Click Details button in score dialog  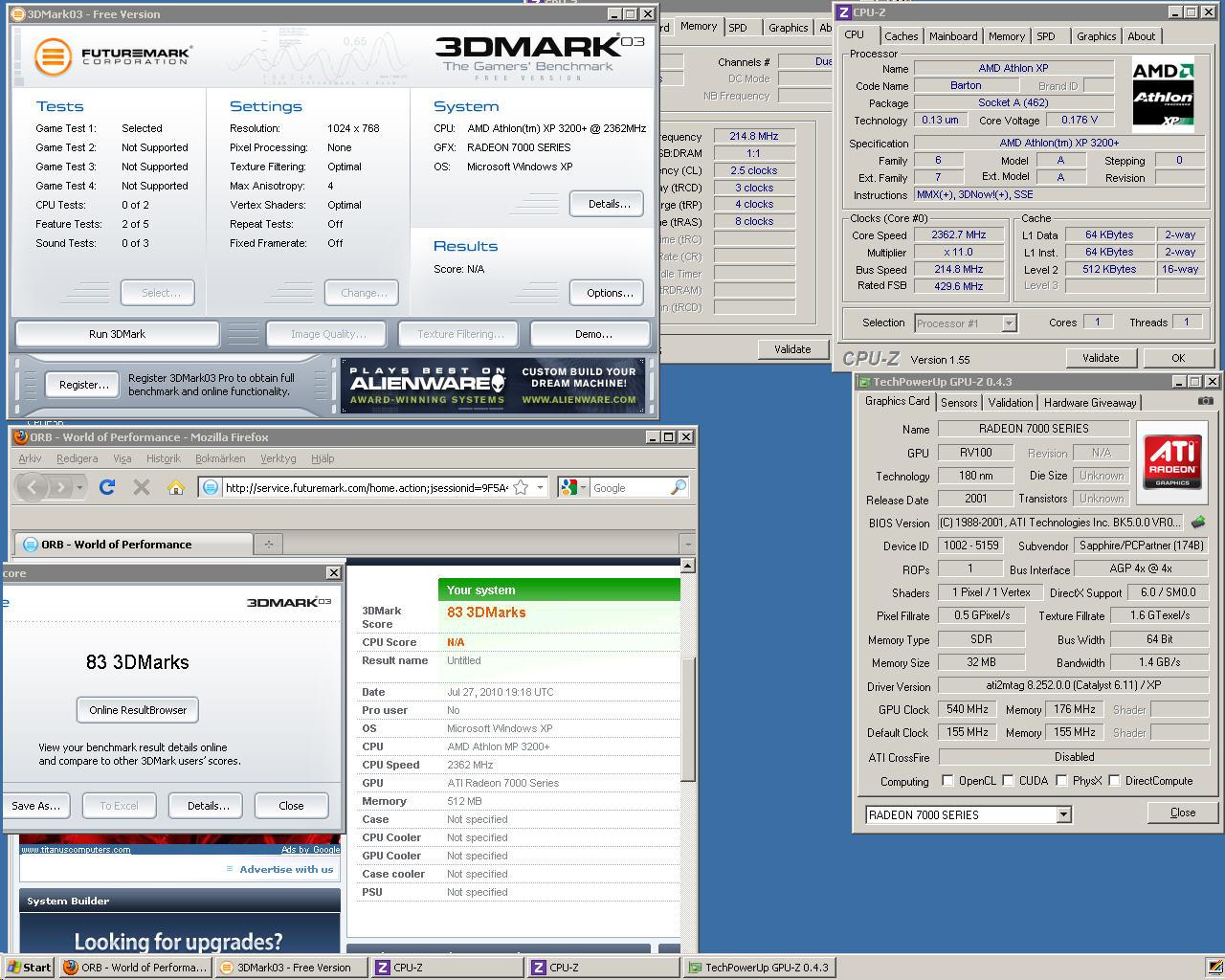(208, 806)
